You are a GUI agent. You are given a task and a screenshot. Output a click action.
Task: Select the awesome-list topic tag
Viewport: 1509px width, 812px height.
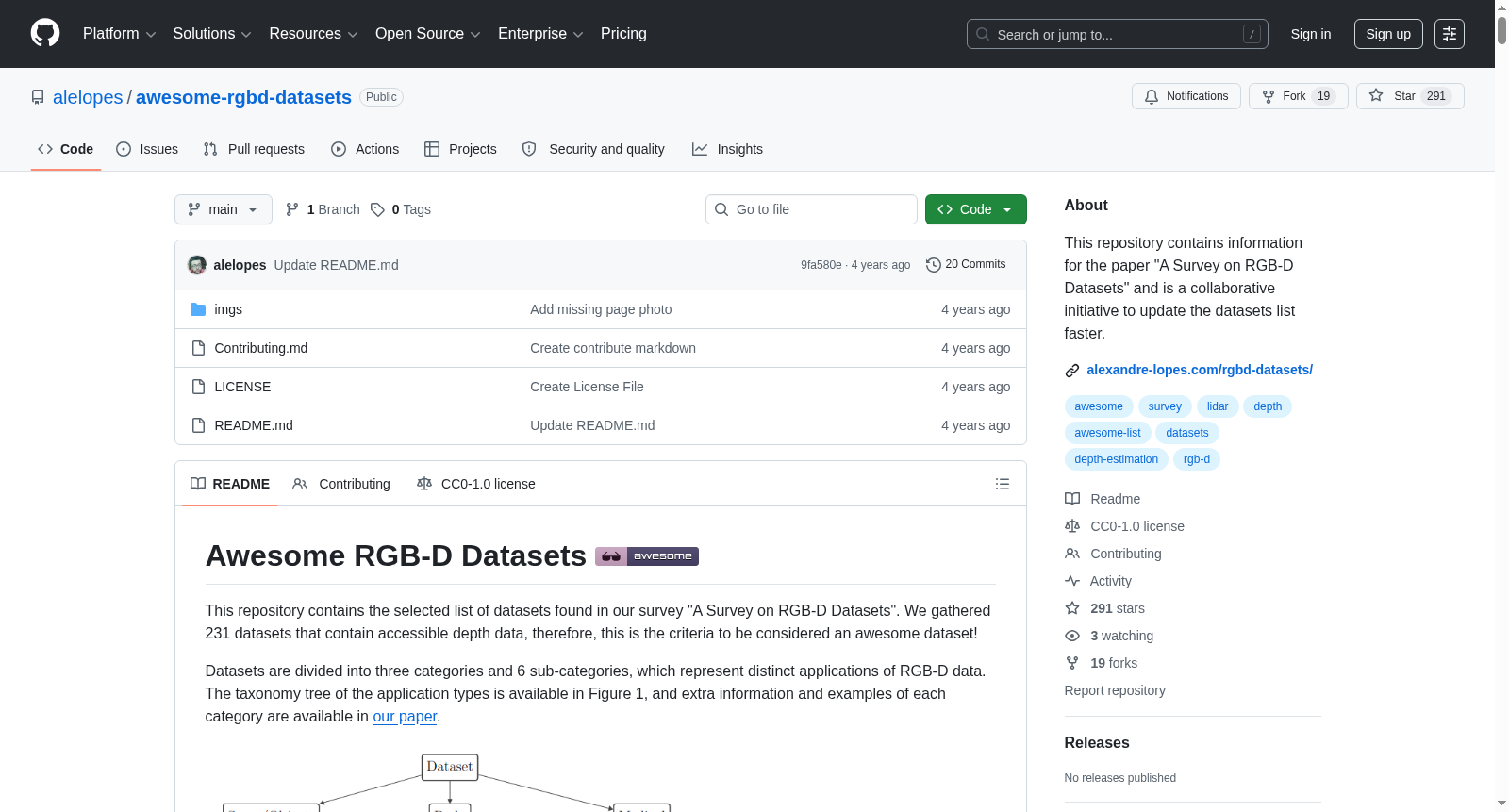point(1107,433)
